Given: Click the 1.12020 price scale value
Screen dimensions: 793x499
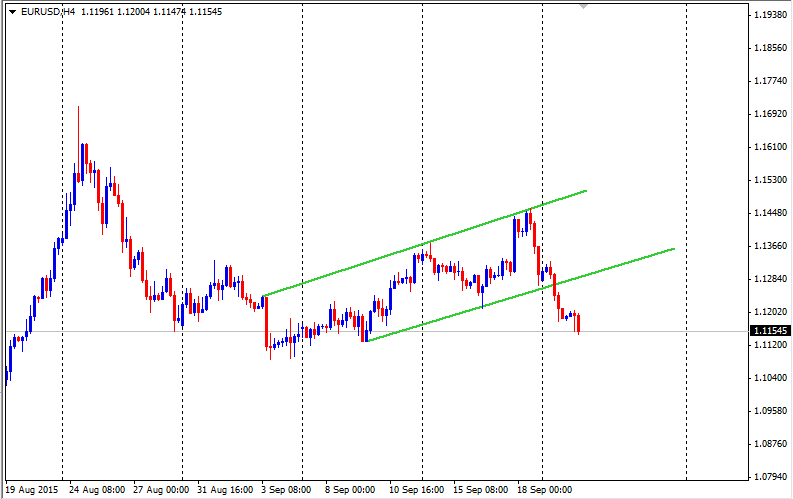Looking at the screenshot, I should pyautogui.click(x=770, y=312).
